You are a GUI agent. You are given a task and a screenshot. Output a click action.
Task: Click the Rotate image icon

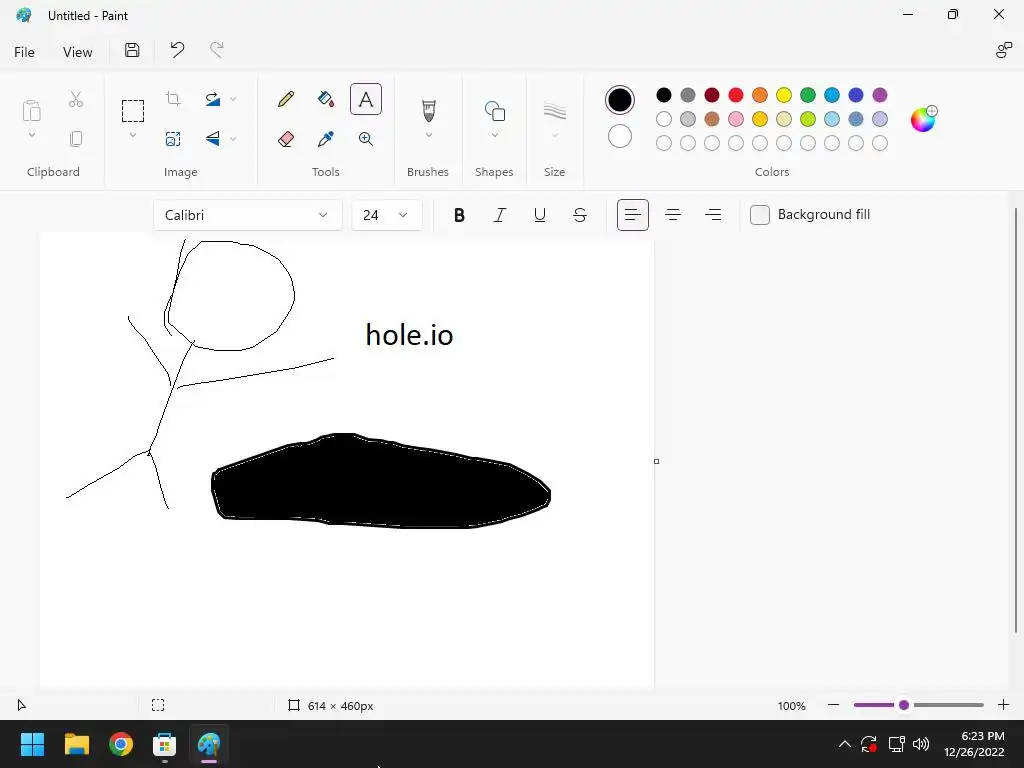(x=212, y=99)
